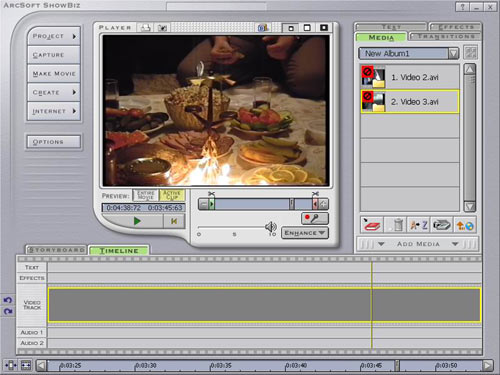The image size is (500, 375).
Task: Click the Effects track row
Action: (264, 278)
